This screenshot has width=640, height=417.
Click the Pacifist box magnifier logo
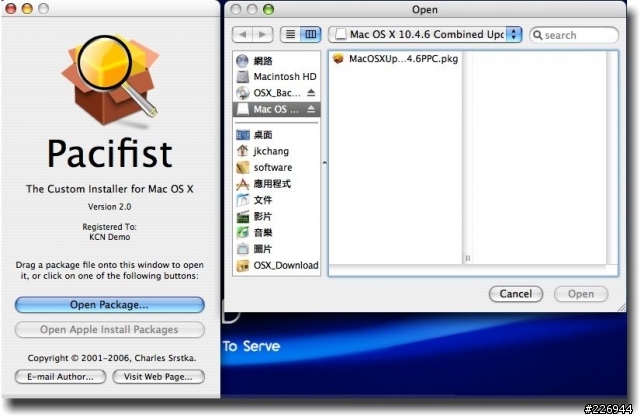tap(110, 80)
